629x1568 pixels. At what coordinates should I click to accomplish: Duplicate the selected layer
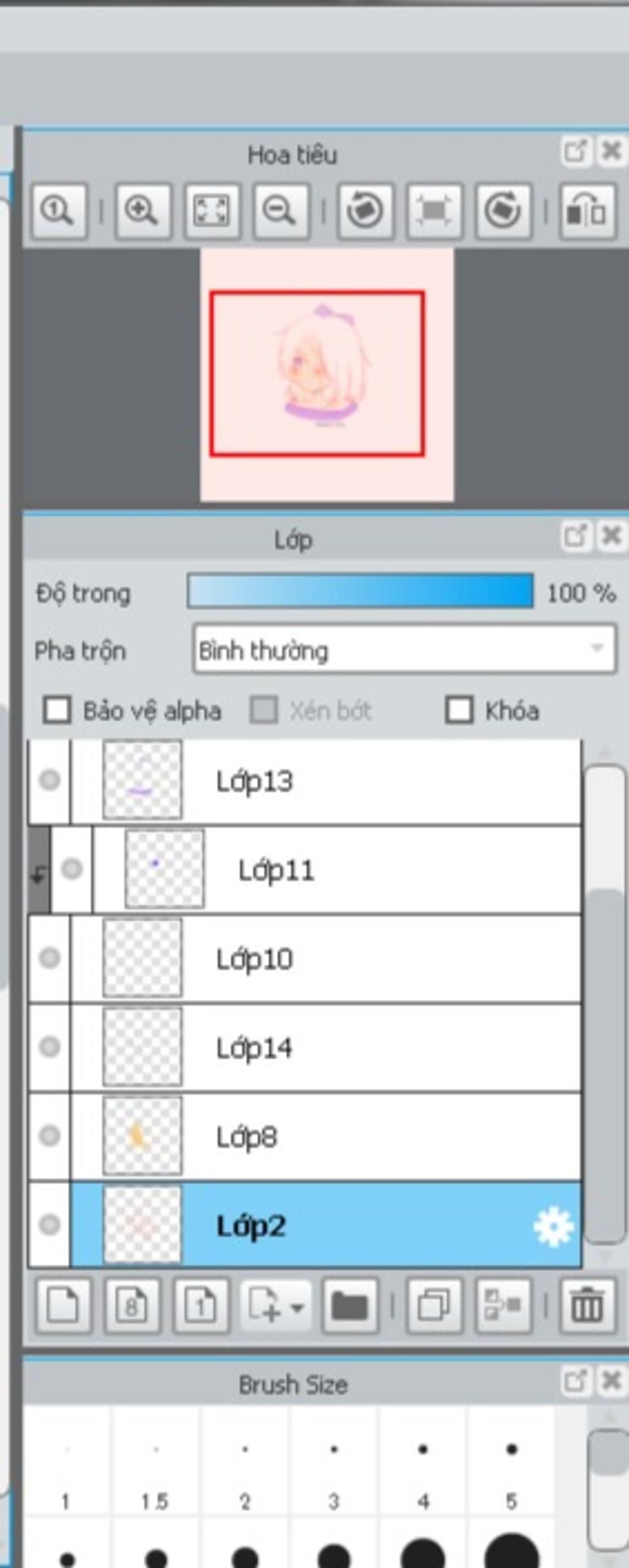pos(434,1305)
